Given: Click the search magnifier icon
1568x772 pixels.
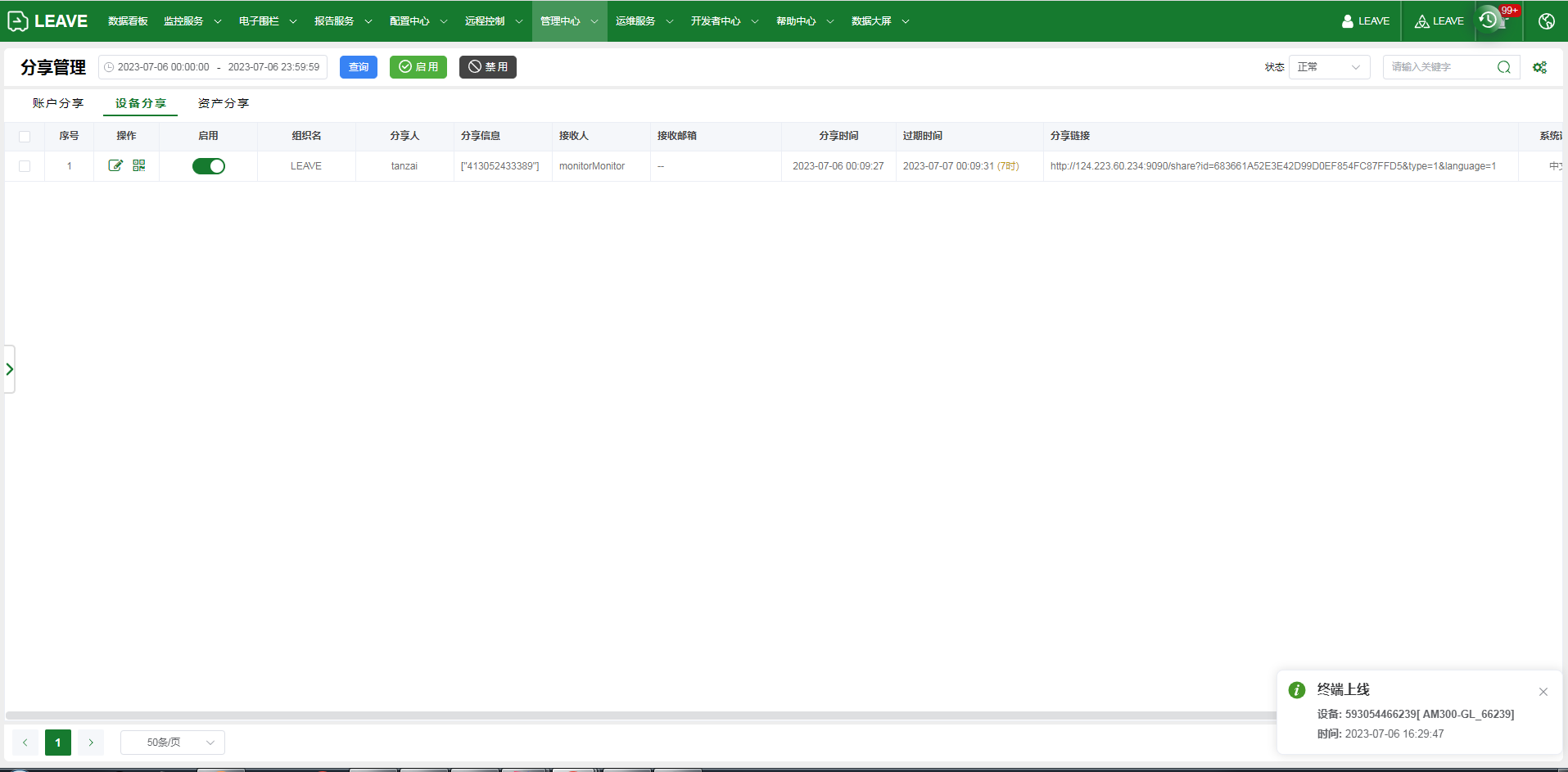Looking at the screenshot, I should coord(1503,67).
